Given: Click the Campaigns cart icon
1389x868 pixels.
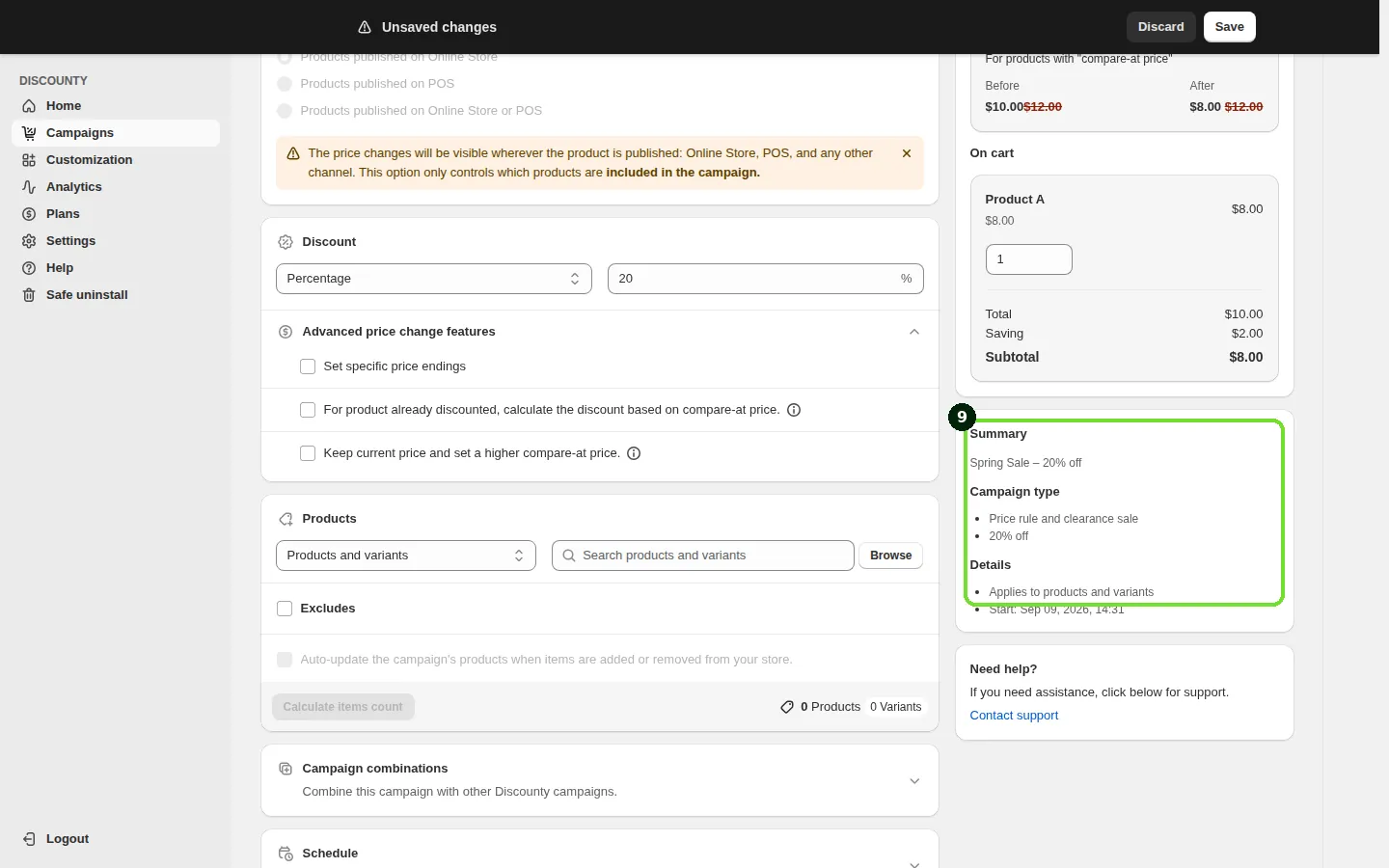Looking at the screenshot, I should tap(29, 133).
